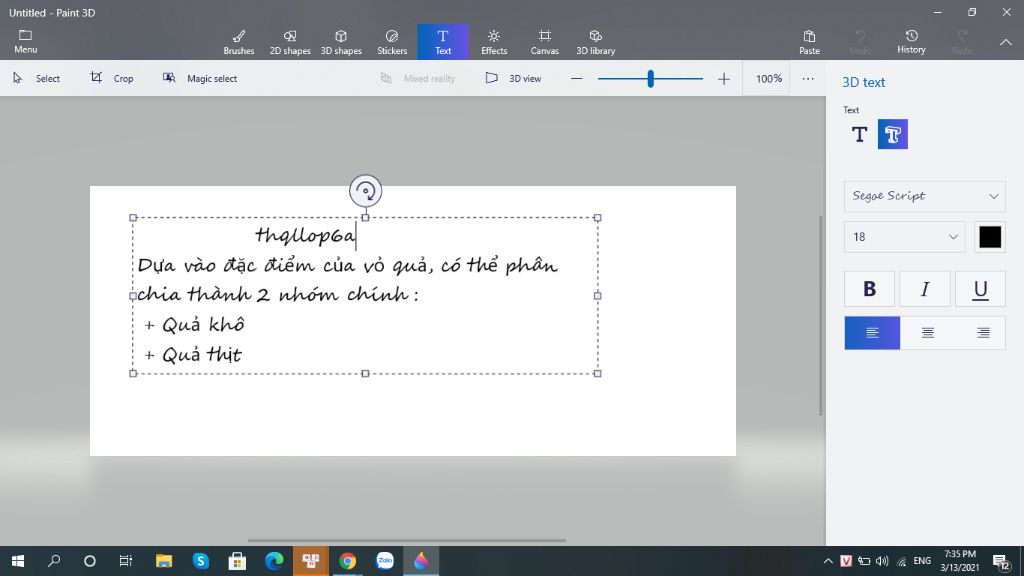Viewport: 1024px width, 576px height.
Task: Open Microsoft Store from the taskbar
Action: [x=237, y=561]
